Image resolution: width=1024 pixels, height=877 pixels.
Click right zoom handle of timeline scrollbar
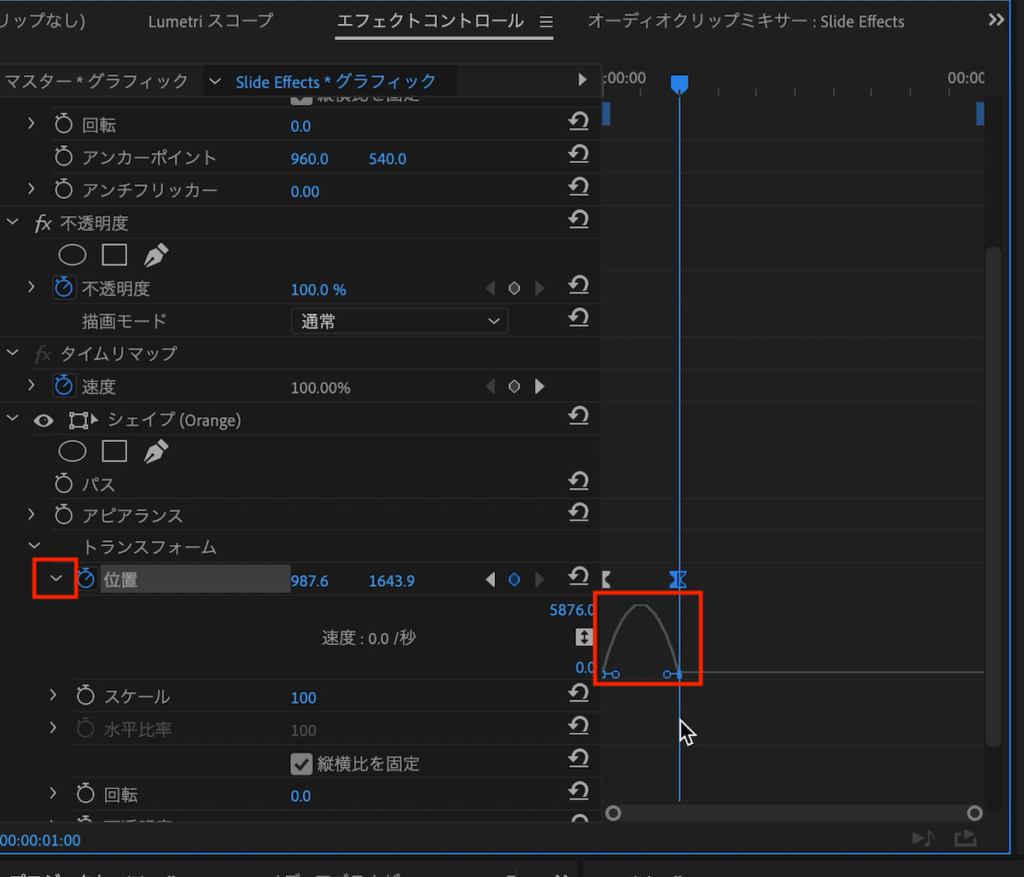click(974, 813)
